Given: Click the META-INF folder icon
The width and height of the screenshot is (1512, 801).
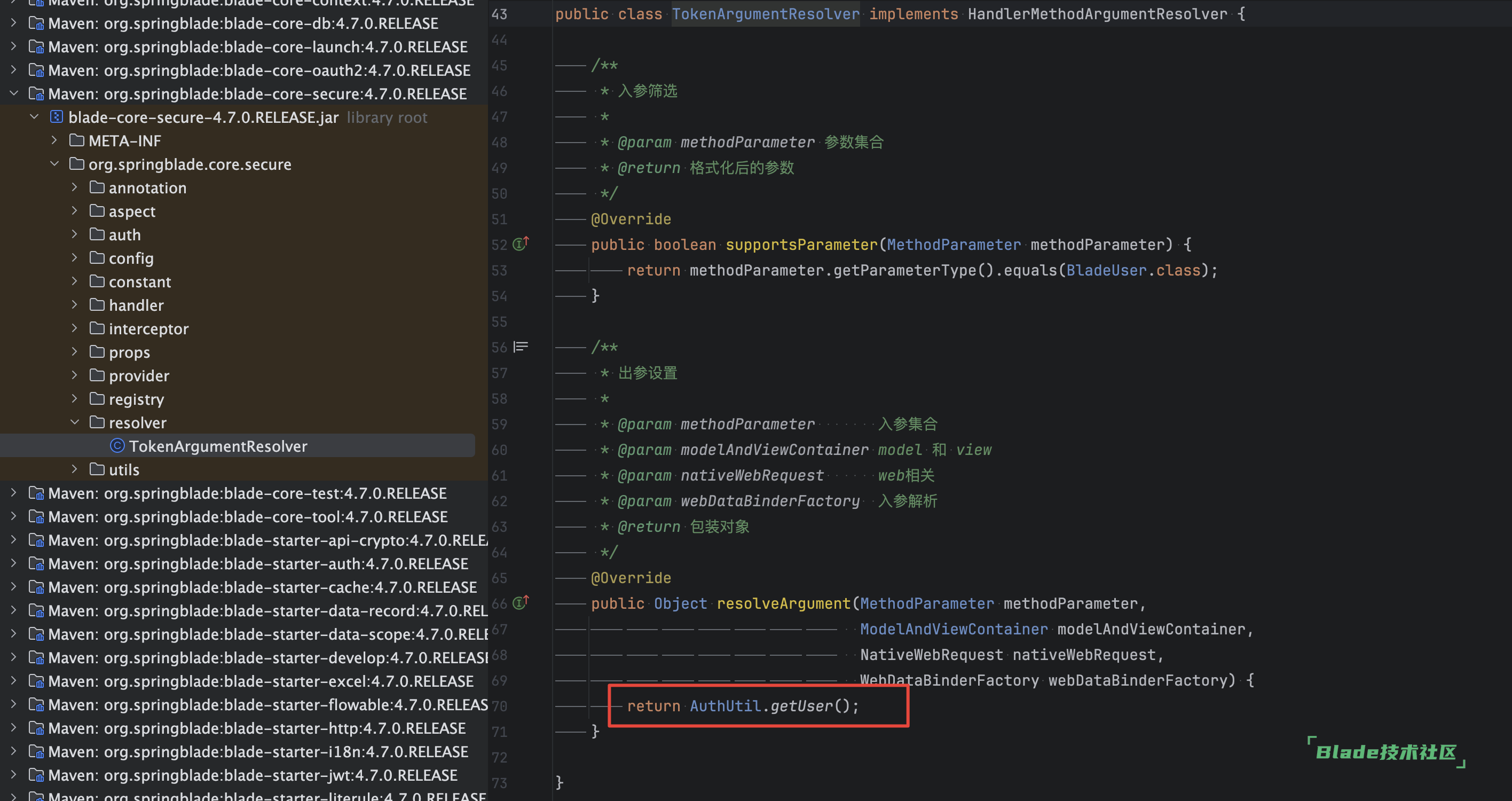Looking at the screenshot, I should (x=76, y=140).
